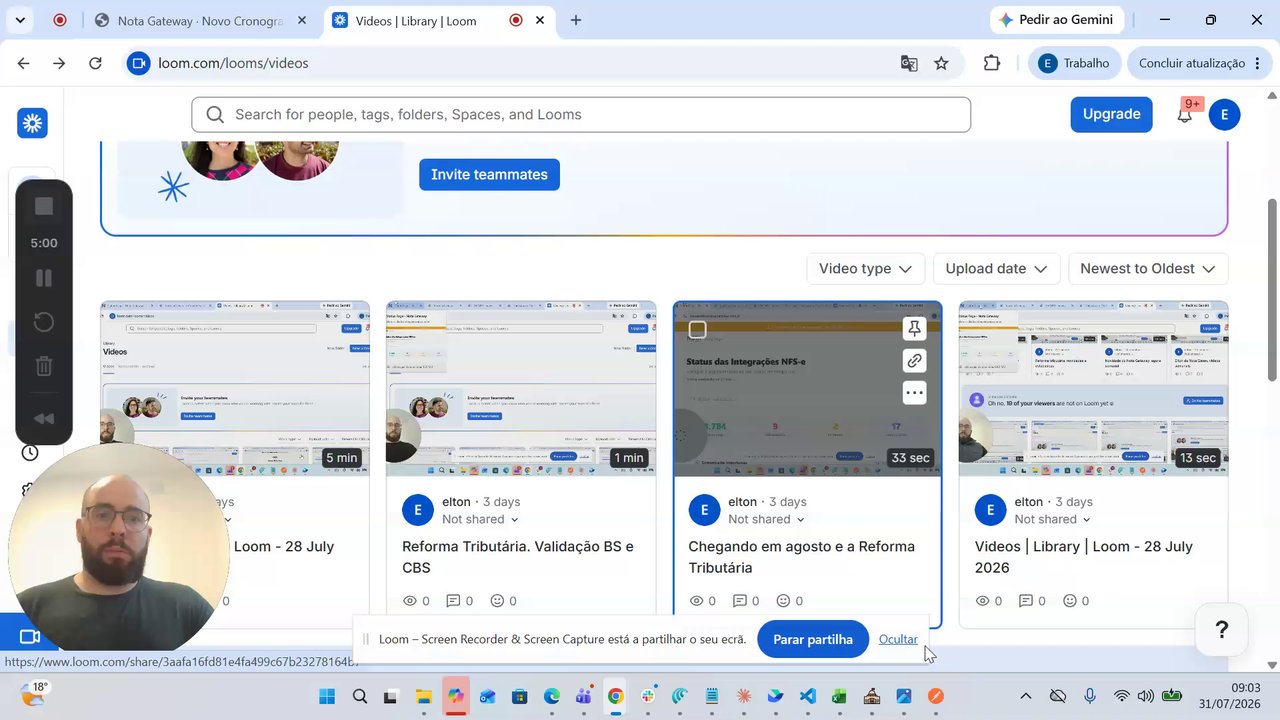Restart the recording with the circular arrow
The image size is (1280, 720).
[x=44, y=322]
